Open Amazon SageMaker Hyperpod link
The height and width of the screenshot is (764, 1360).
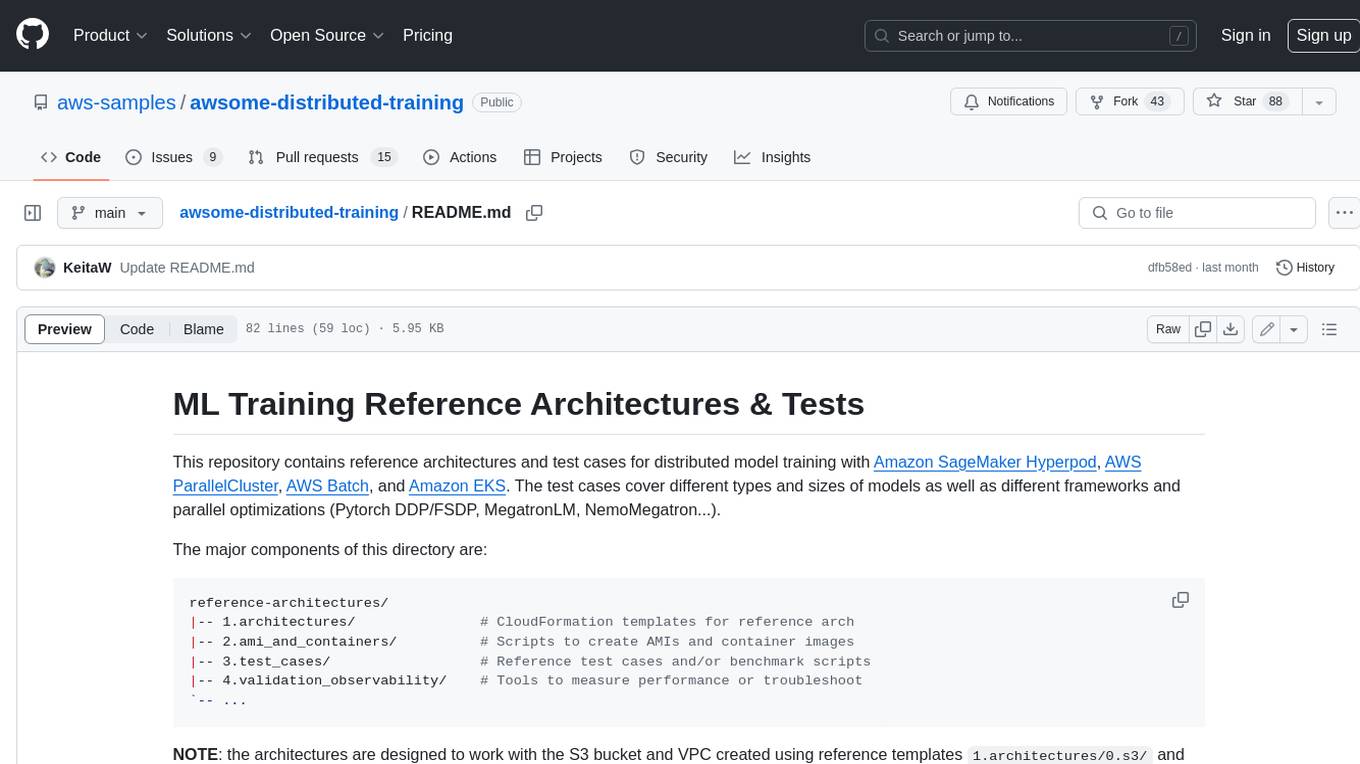(x=985, y=462)
